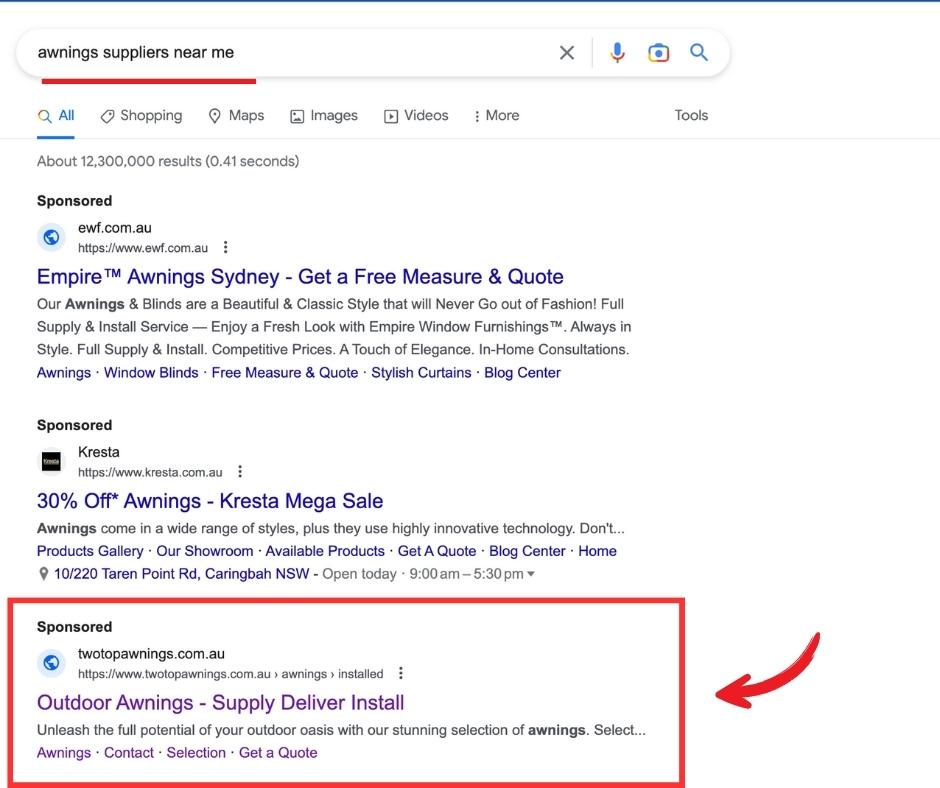
Task: Click the twotopawnings.com.au site name
Action: click(x=151, y=654)
